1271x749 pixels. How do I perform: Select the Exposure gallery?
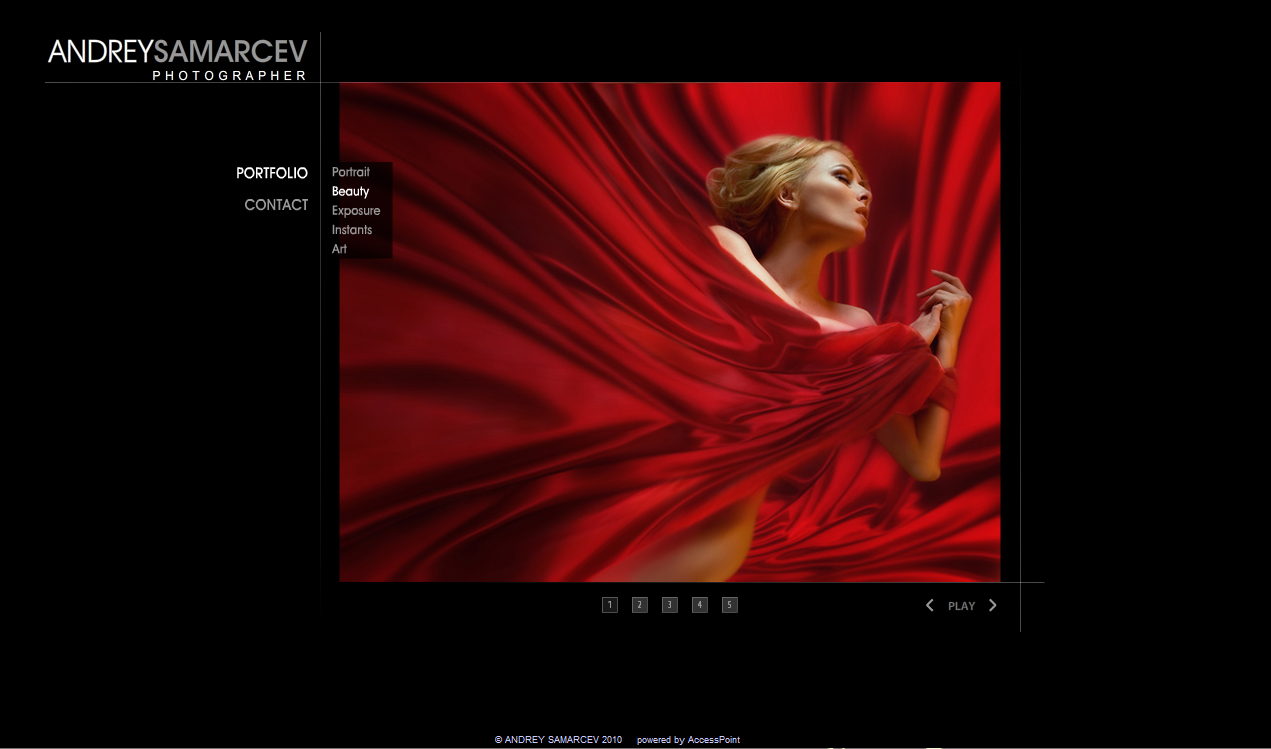point(356,211)
